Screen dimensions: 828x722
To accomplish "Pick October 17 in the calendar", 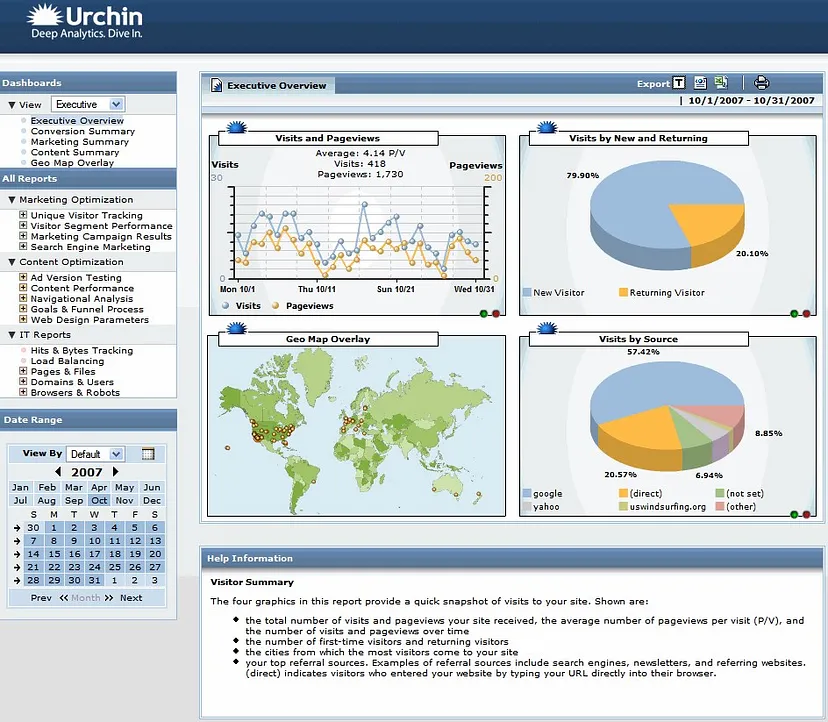I will 94,554.
